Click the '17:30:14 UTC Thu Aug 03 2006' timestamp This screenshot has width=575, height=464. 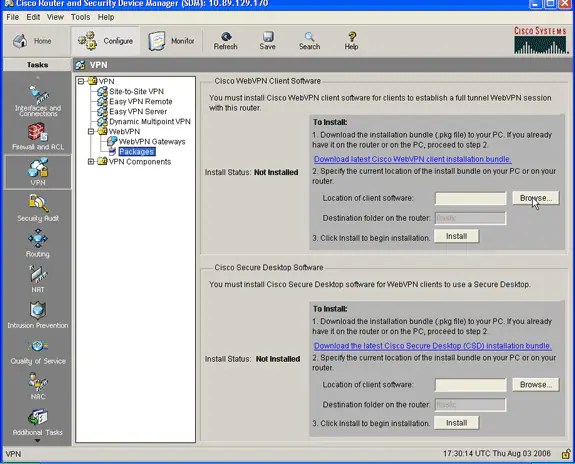click(x=497, y=453)
